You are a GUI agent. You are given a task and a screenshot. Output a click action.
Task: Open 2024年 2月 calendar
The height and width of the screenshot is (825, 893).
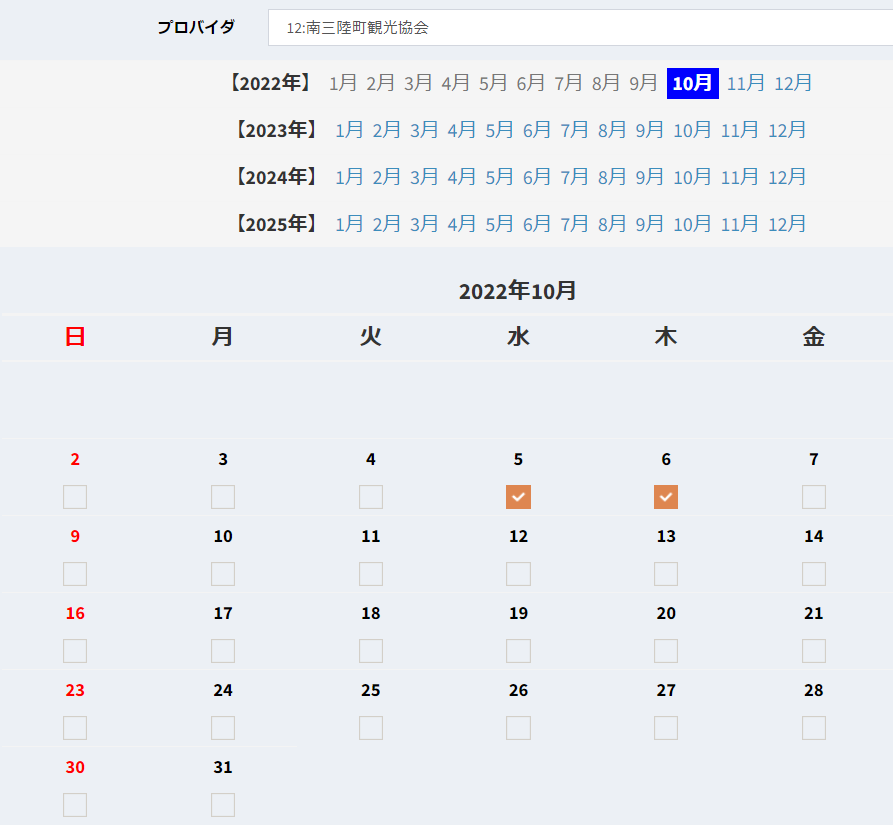coord(387,177)
